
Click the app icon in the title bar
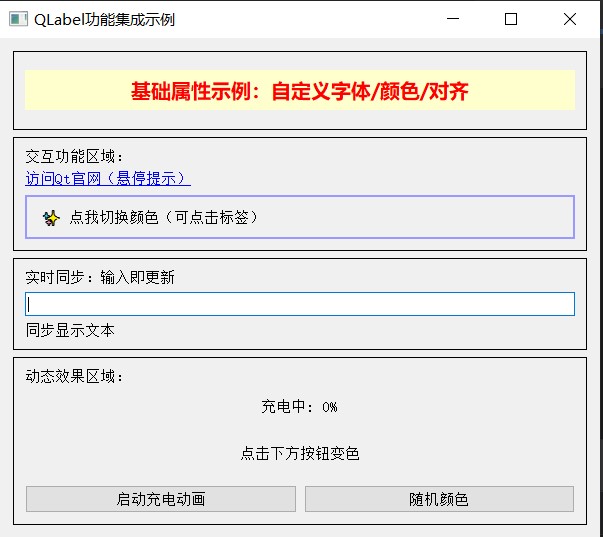(17, 19)
